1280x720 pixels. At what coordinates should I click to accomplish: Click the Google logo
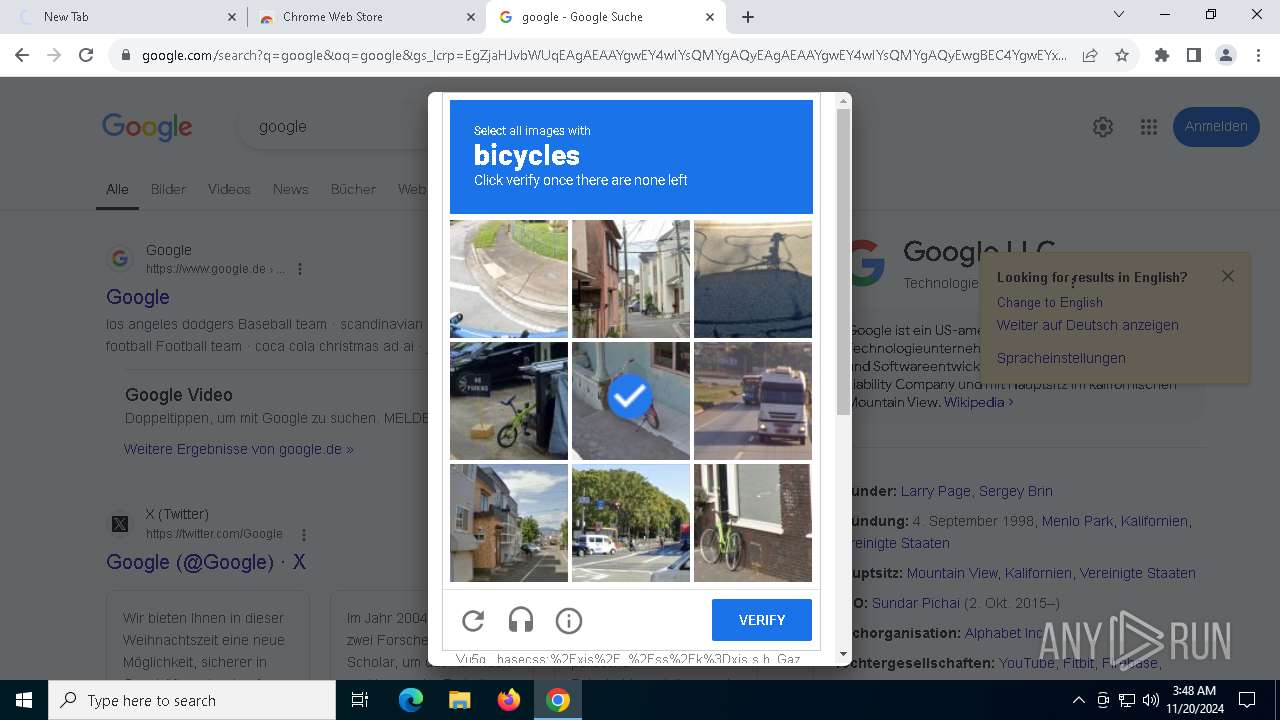[x=147, y=127]
